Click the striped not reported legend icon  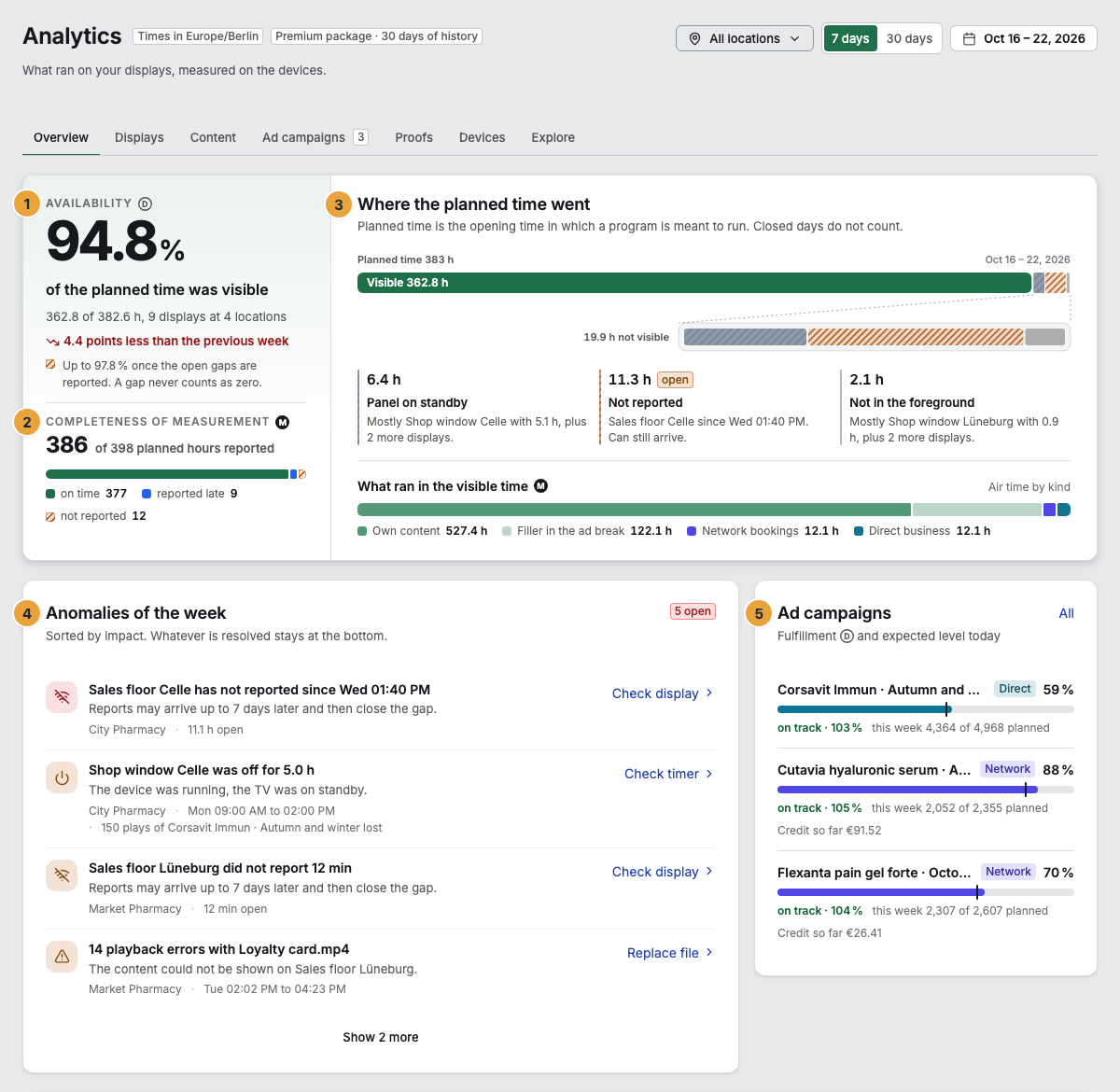click(x=50, y=516)
